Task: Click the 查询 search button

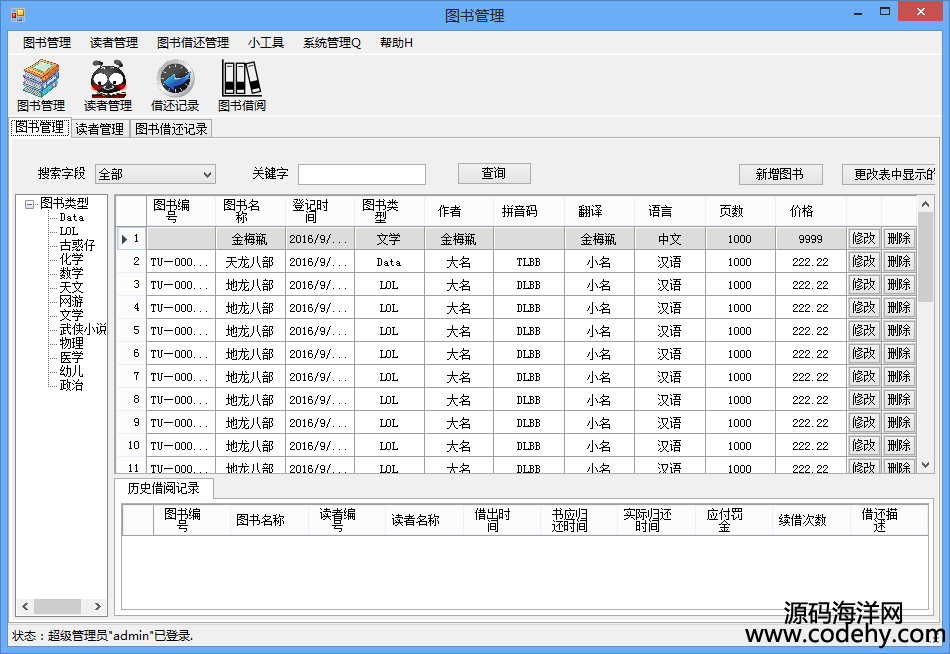Action: (x=494, y=174)
